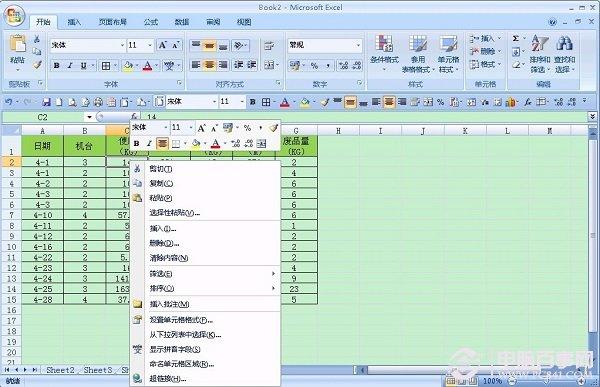Click the Format Painter brush in ribbon clipboard group

pyautogui.click(x=37, y=64)
